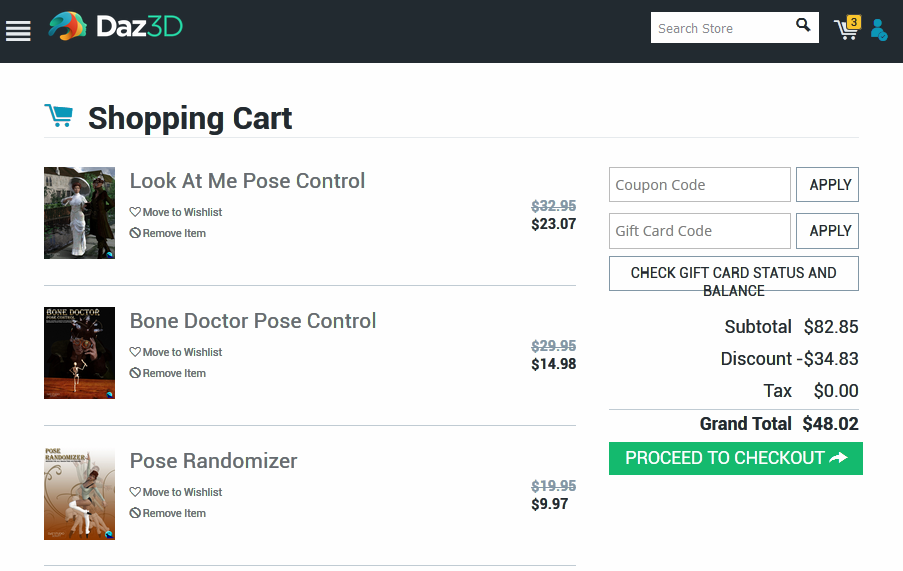Focus the Gift Card Code field

699,231
